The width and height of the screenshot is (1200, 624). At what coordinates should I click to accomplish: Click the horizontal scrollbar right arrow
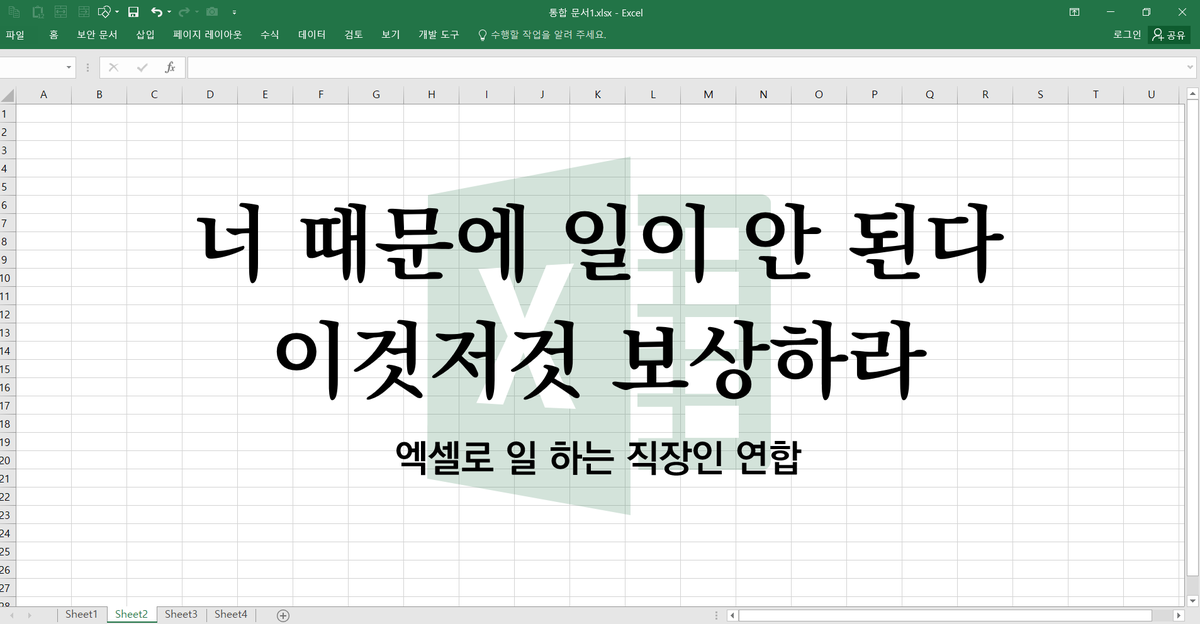click(x=1178, y=615)
